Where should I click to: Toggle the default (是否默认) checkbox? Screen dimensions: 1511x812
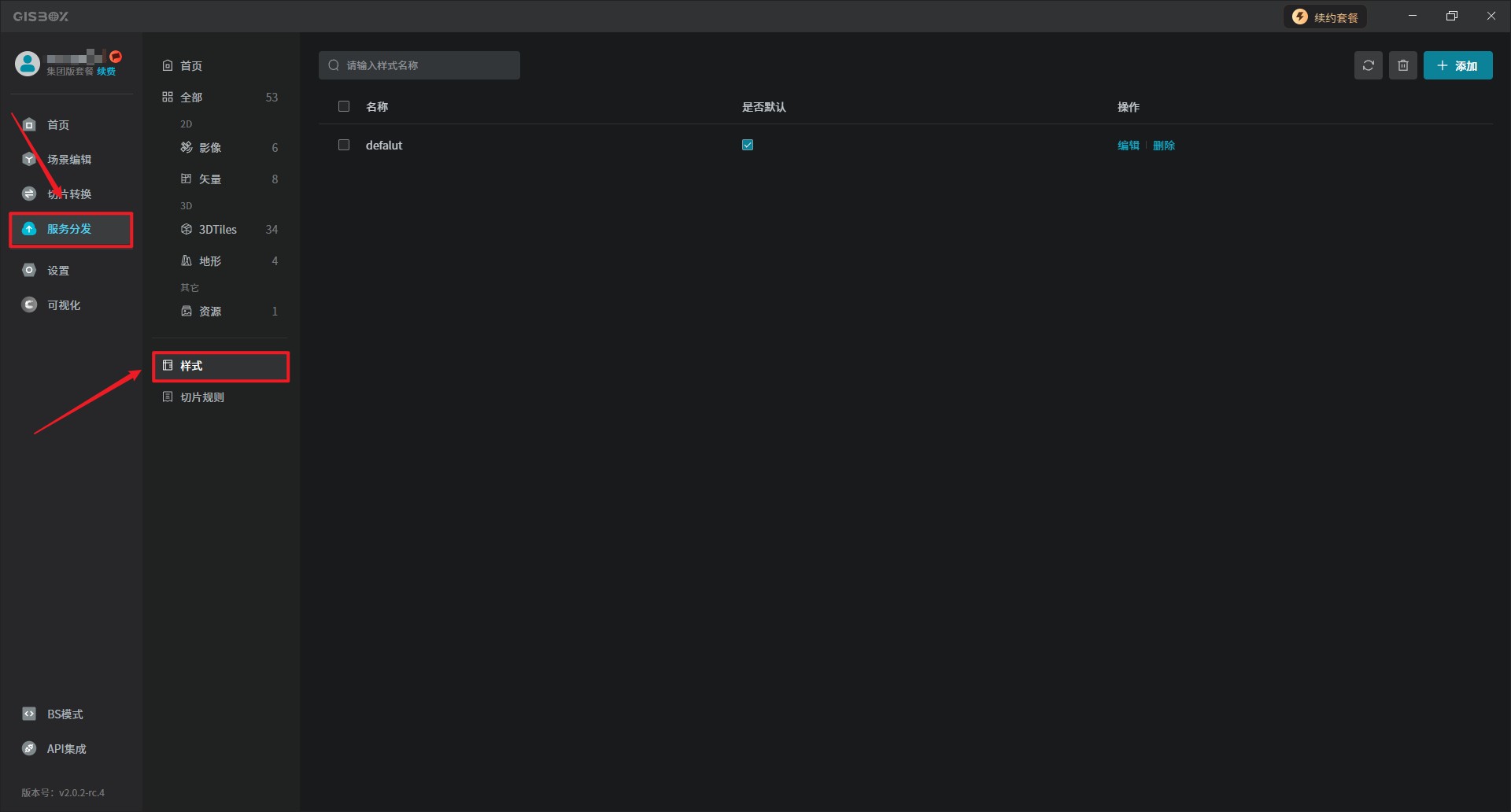click(748, 145)
